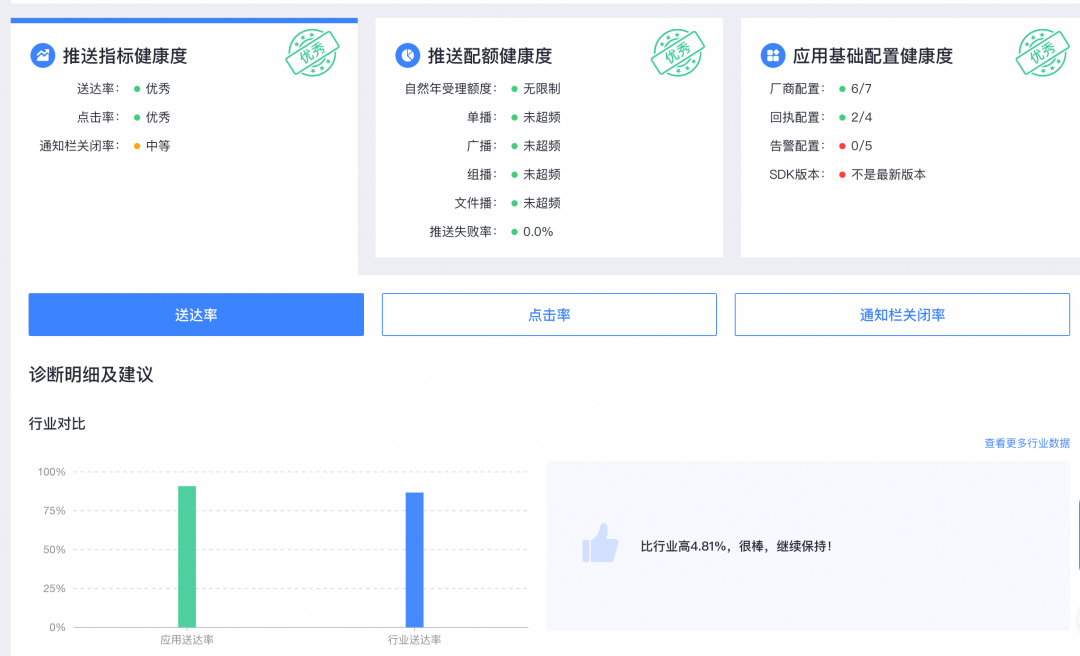Select the 推送配额健康度 card title
1080x656 pixels.
tap(490, 56)
